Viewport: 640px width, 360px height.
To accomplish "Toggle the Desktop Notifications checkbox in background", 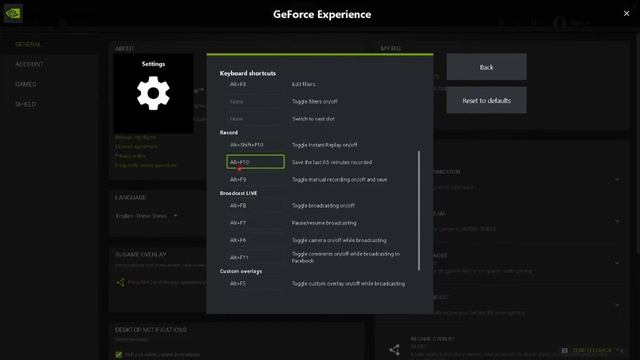I will [119, 355].
